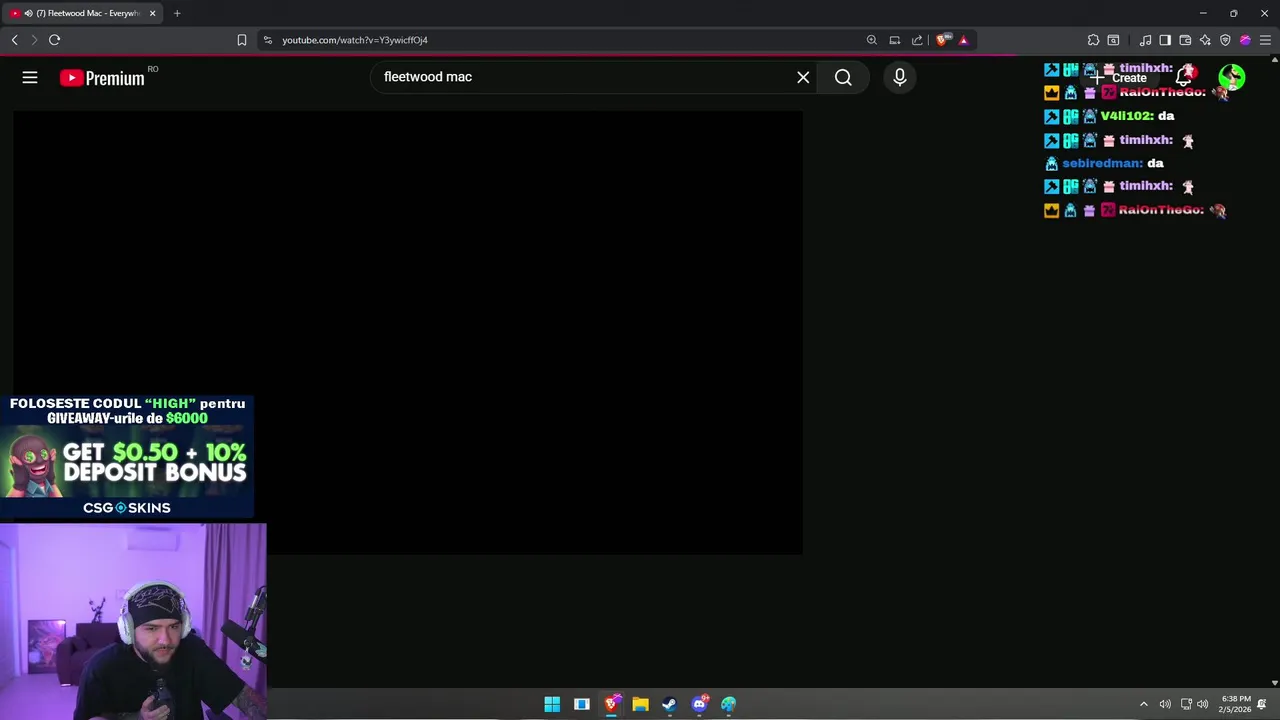Open the browser extensions puzzle icon
Image resolution: width=1280 pixels, height=720 pixels.
point(1093,40)
